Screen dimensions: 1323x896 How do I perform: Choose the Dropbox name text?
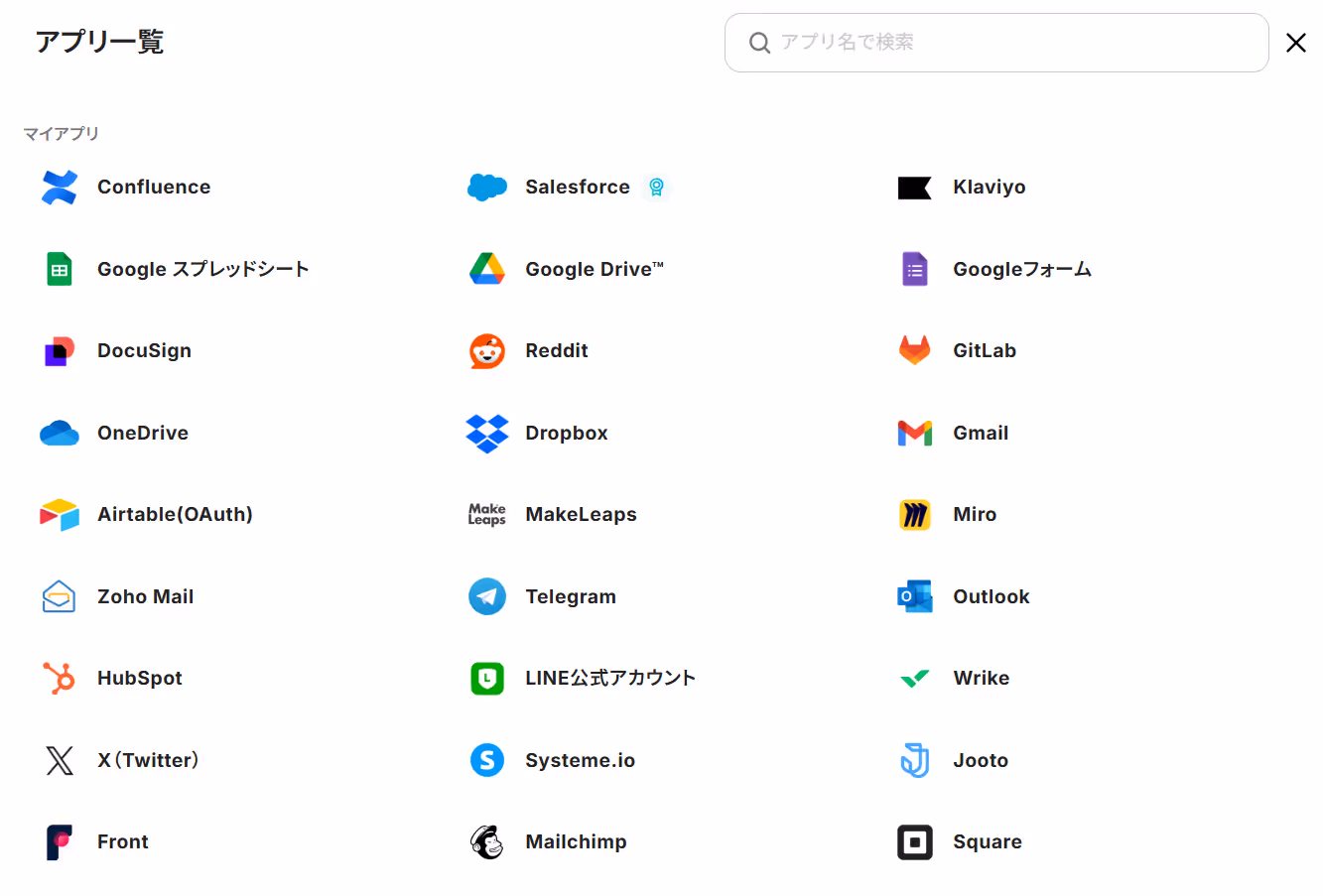pyautogui.click(x=567, y=434)
